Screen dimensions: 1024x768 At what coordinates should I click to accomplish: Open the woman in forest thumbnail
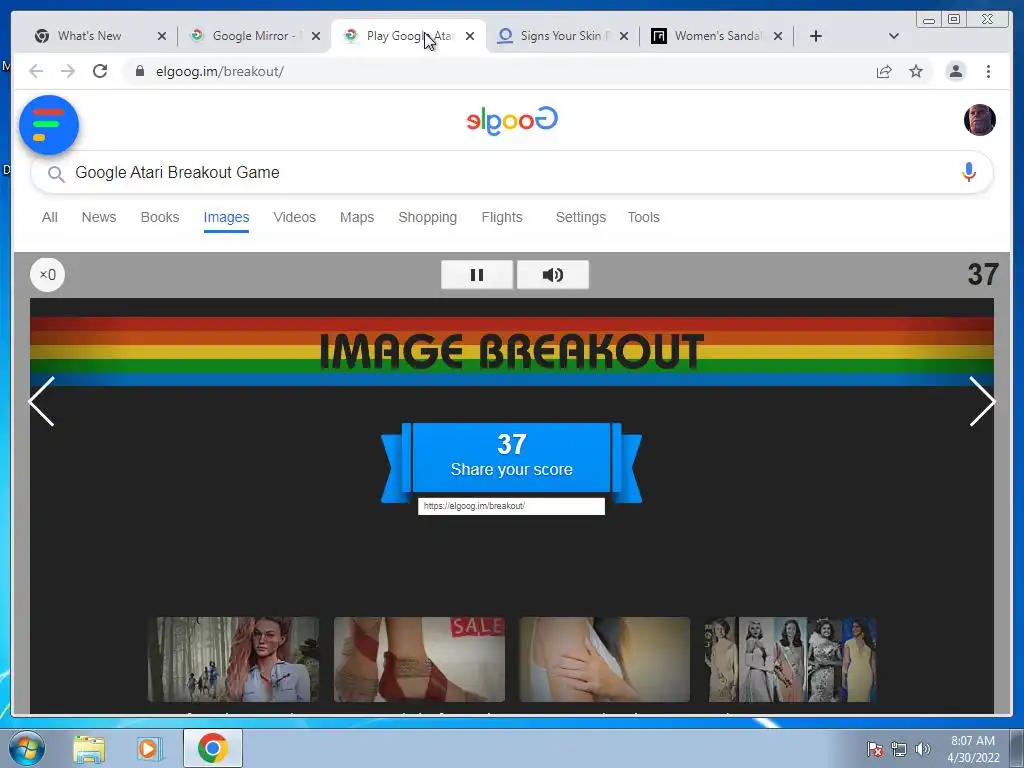tap(233, 660)
